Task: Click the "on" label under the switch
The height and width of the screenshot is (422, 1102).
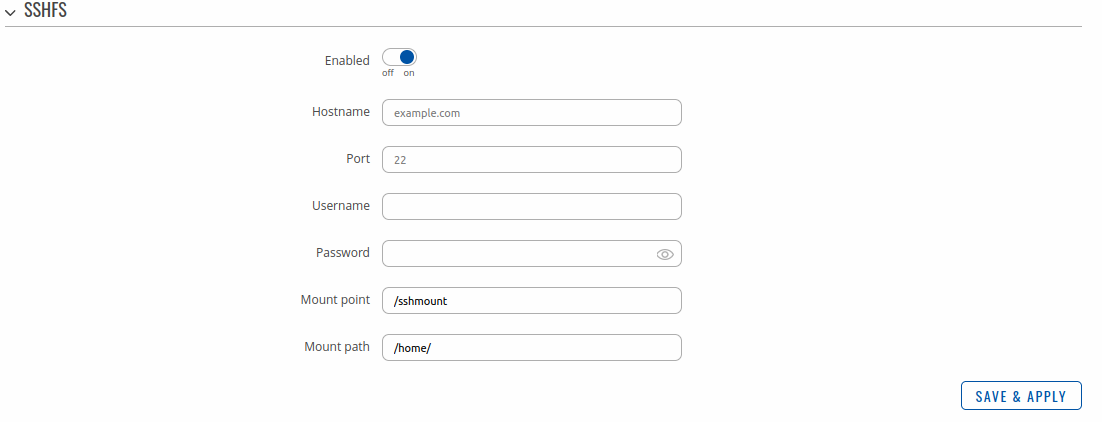Action: click(x=409, y=73)
